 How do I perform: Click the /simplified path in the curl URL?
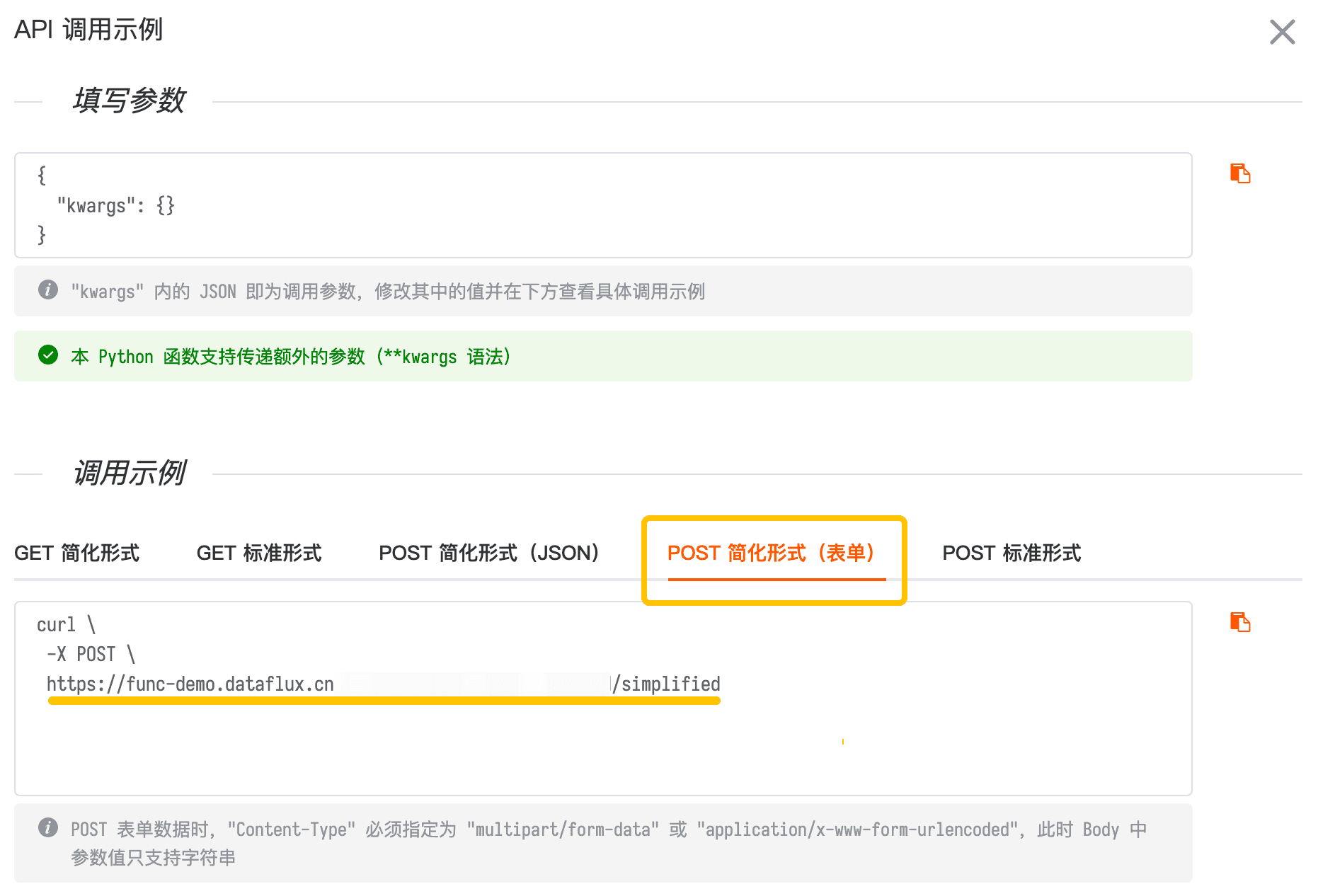pos(667,684)
